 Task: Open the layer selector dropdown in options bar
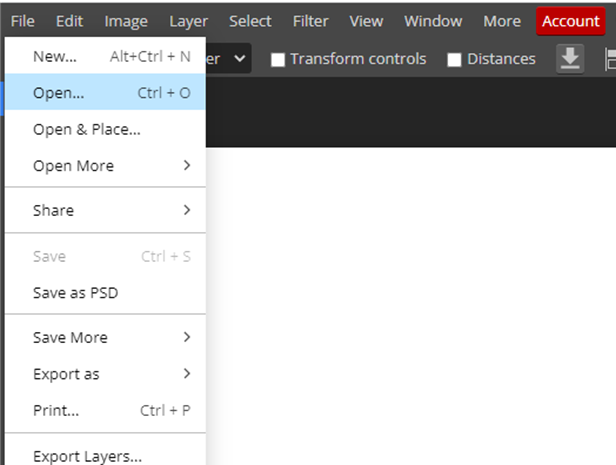click(230, 59)
